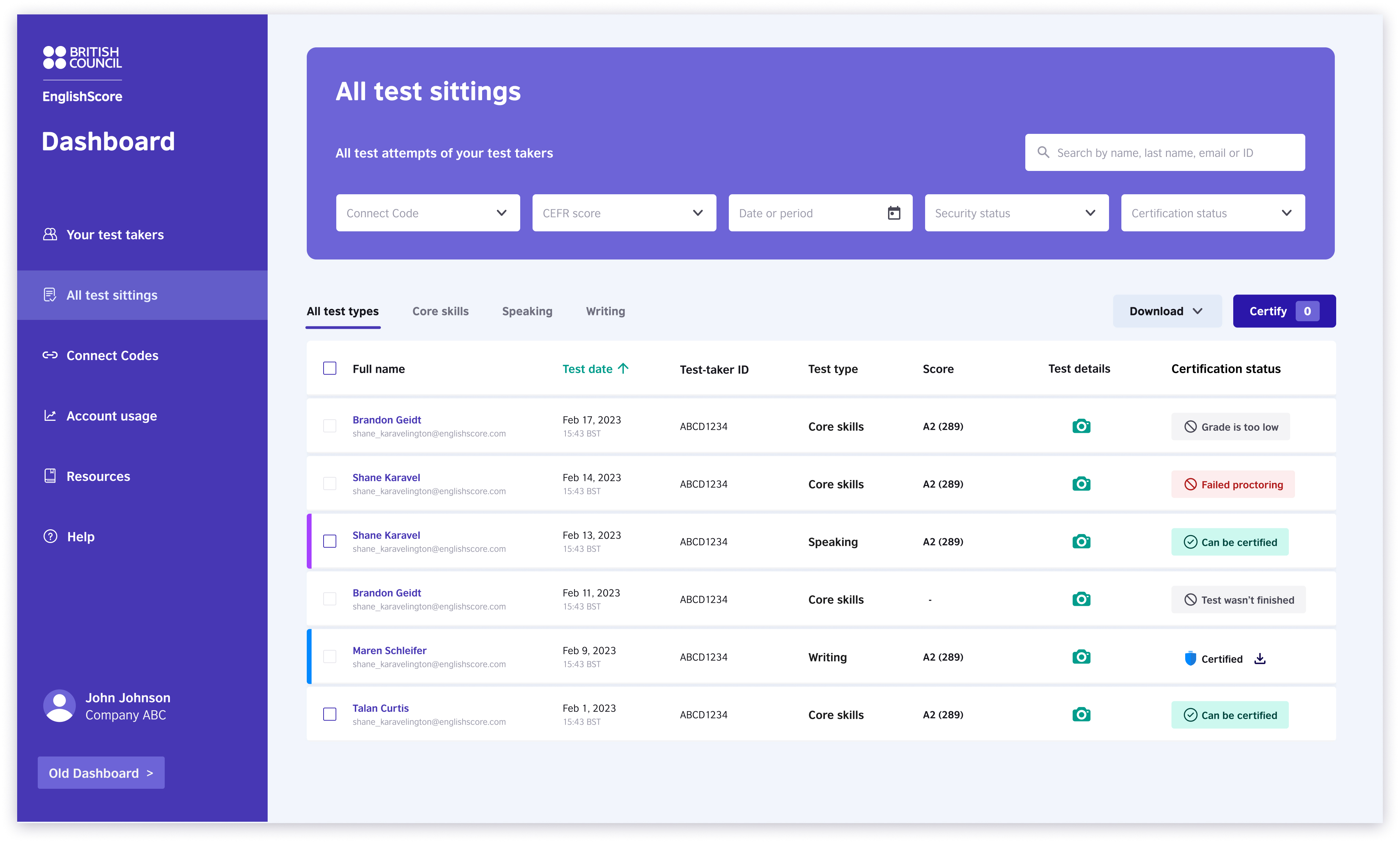Open All test sittings in sidebar
The width and height of the screenshot is (1400, 843).
[142, 295]
